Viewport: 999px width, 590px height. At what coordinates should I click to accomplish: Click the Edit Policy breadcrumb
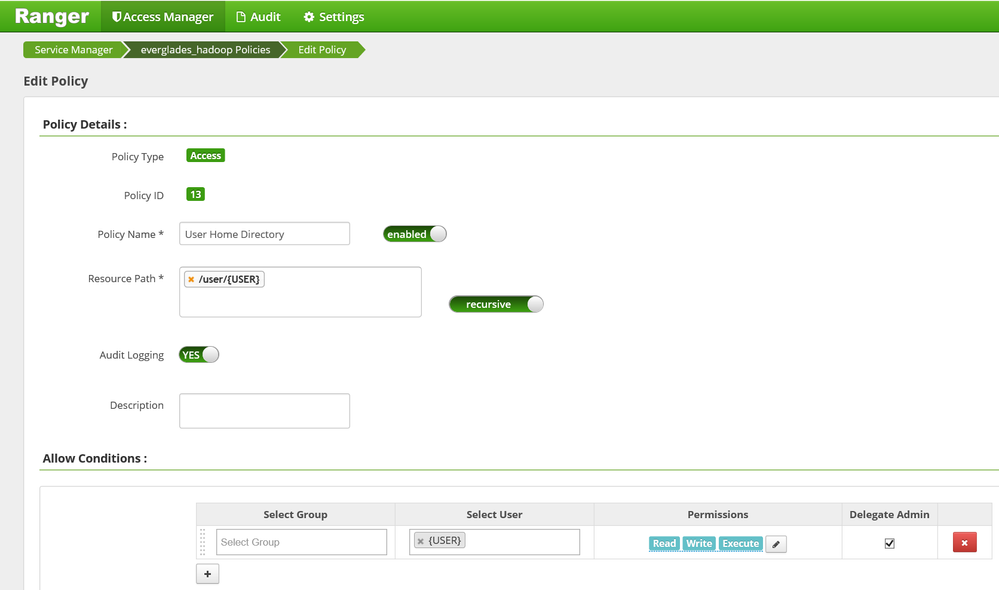click(x=322, y=50)
